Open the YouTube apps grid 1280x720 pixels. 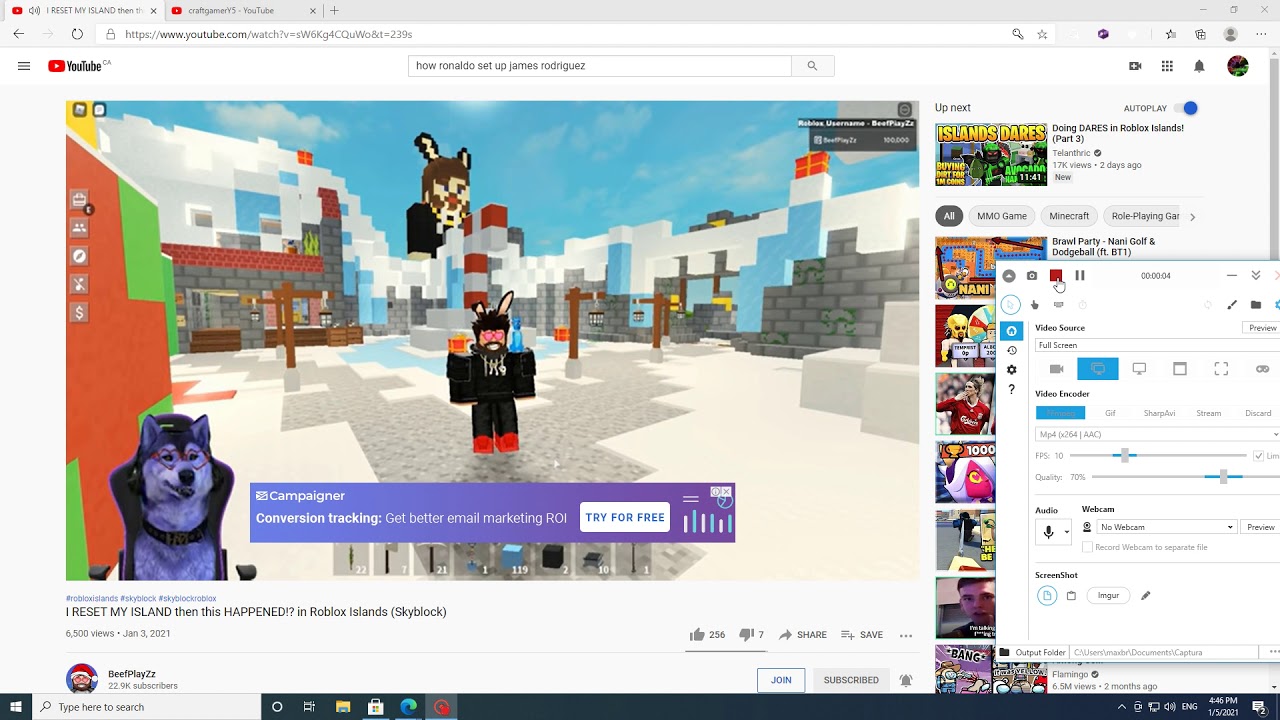point(1167,66)
